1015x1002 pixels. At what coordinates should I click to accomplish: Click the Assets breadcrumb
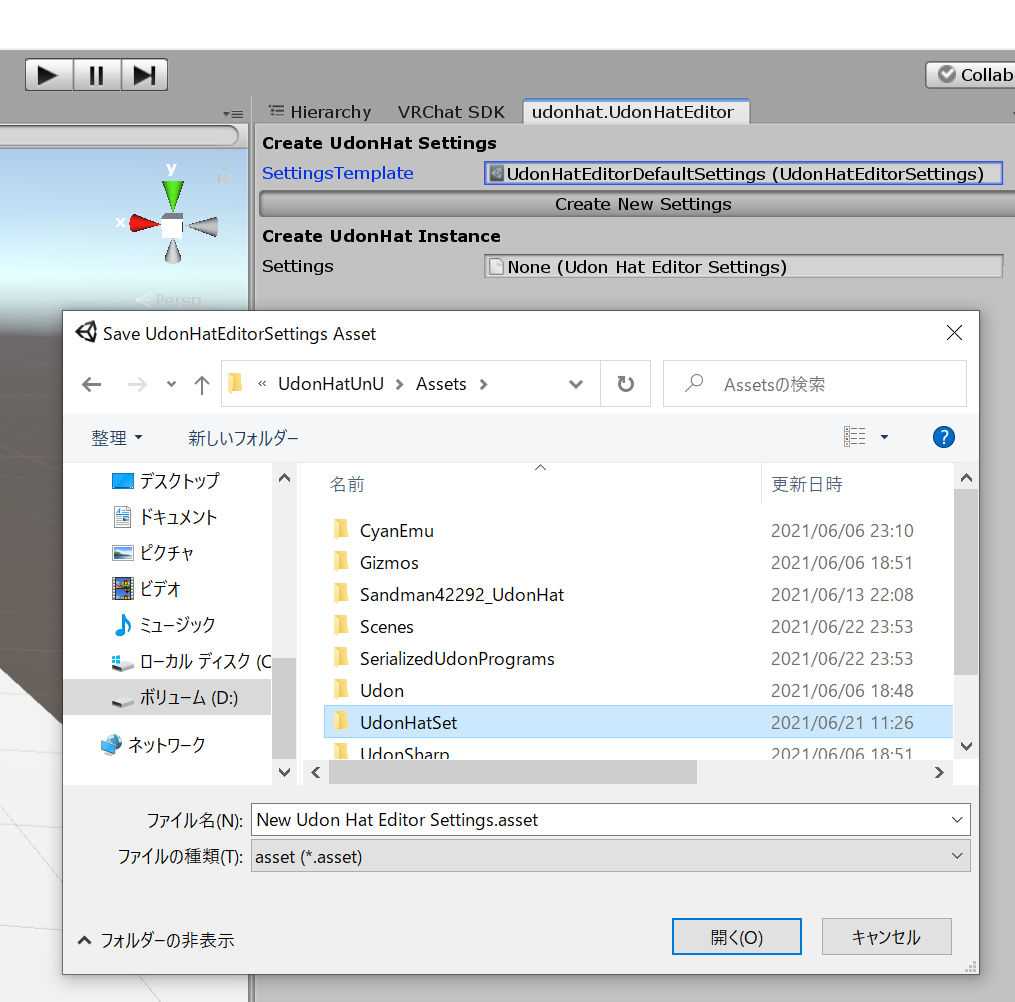(x=441, y=384)
